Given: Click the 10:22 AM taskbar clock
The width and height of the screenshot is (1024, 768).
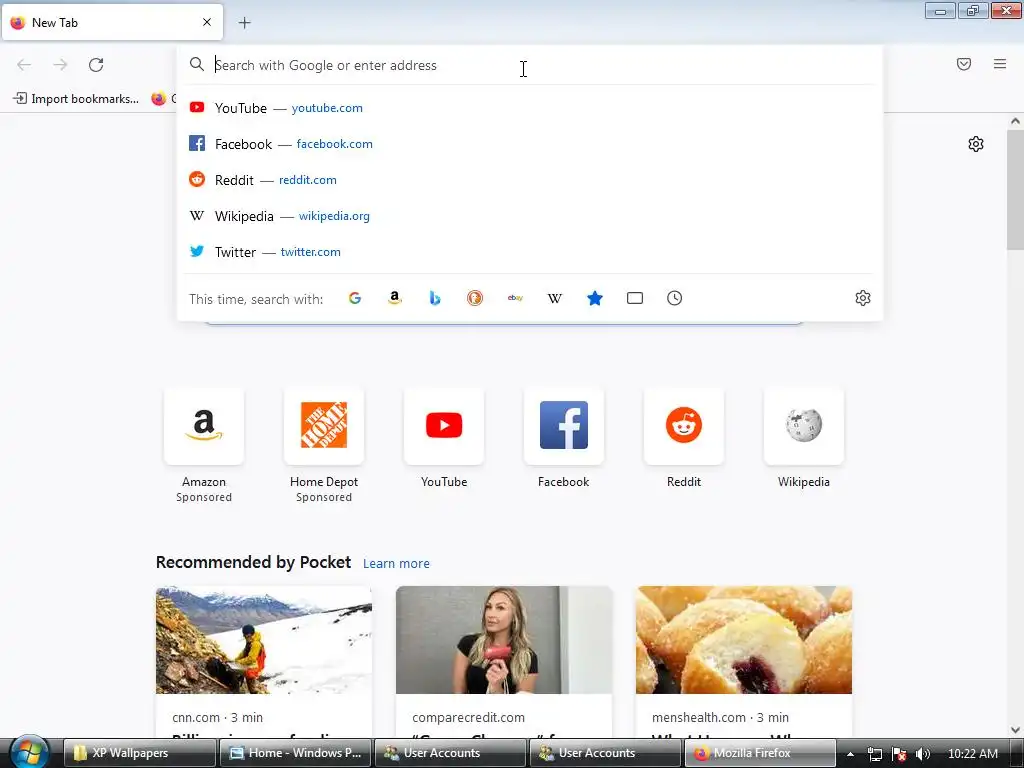Looking at the screenshot, I should [x=973, y=753].
